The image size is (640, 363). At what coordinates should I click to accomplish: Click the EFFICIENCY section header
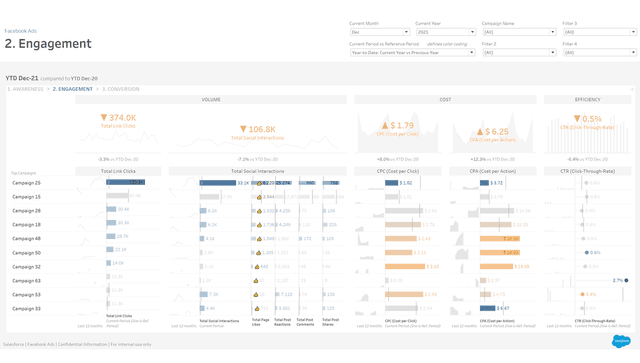pyautogui.click(x=588, y=100)
